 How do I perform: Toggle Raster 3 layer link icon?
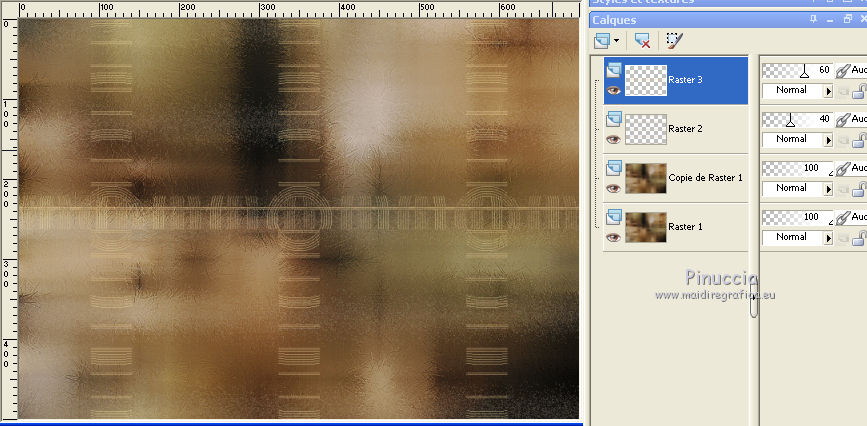843,71
